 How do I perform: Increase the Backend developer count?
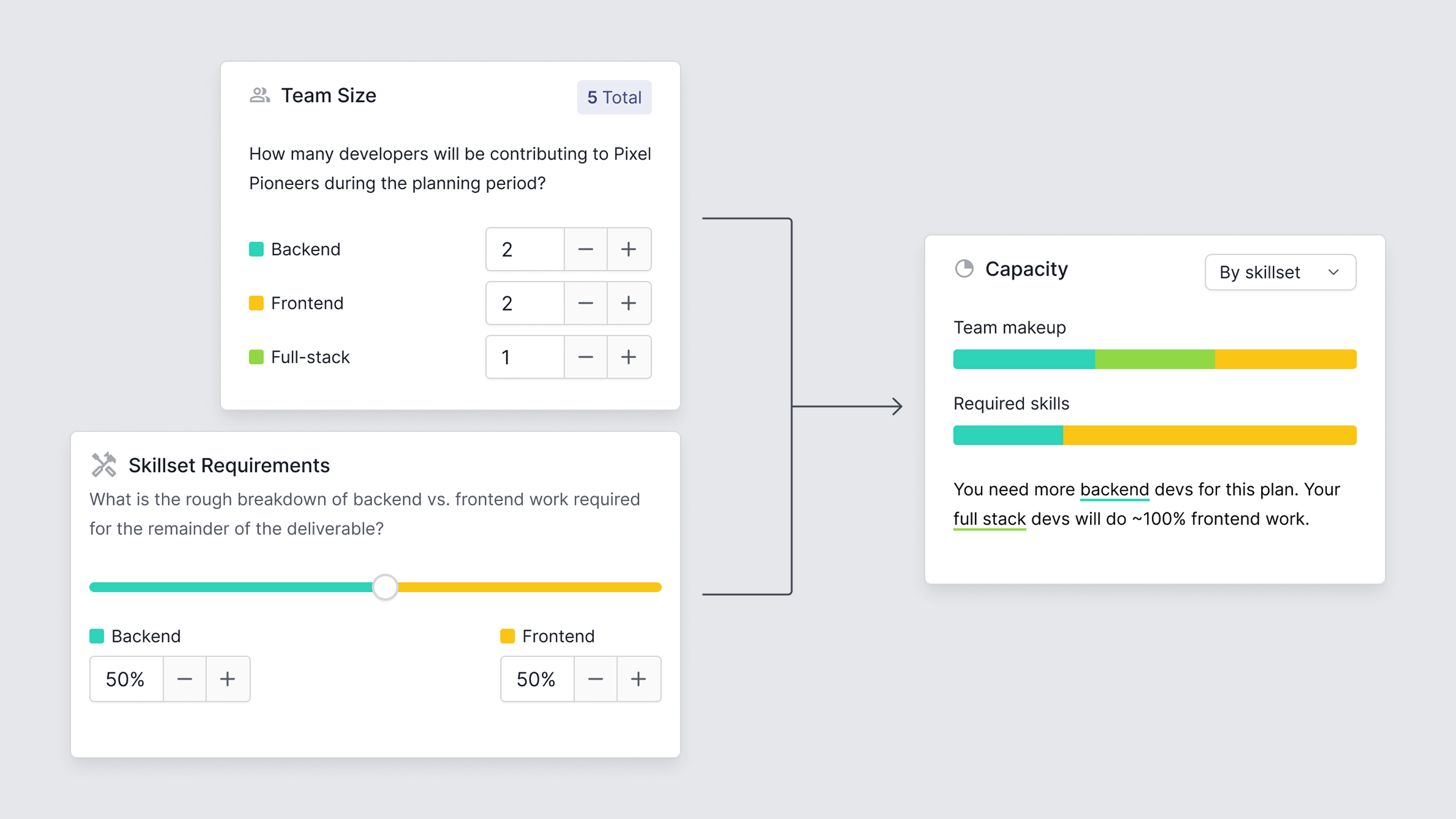(x=629, y=249)
